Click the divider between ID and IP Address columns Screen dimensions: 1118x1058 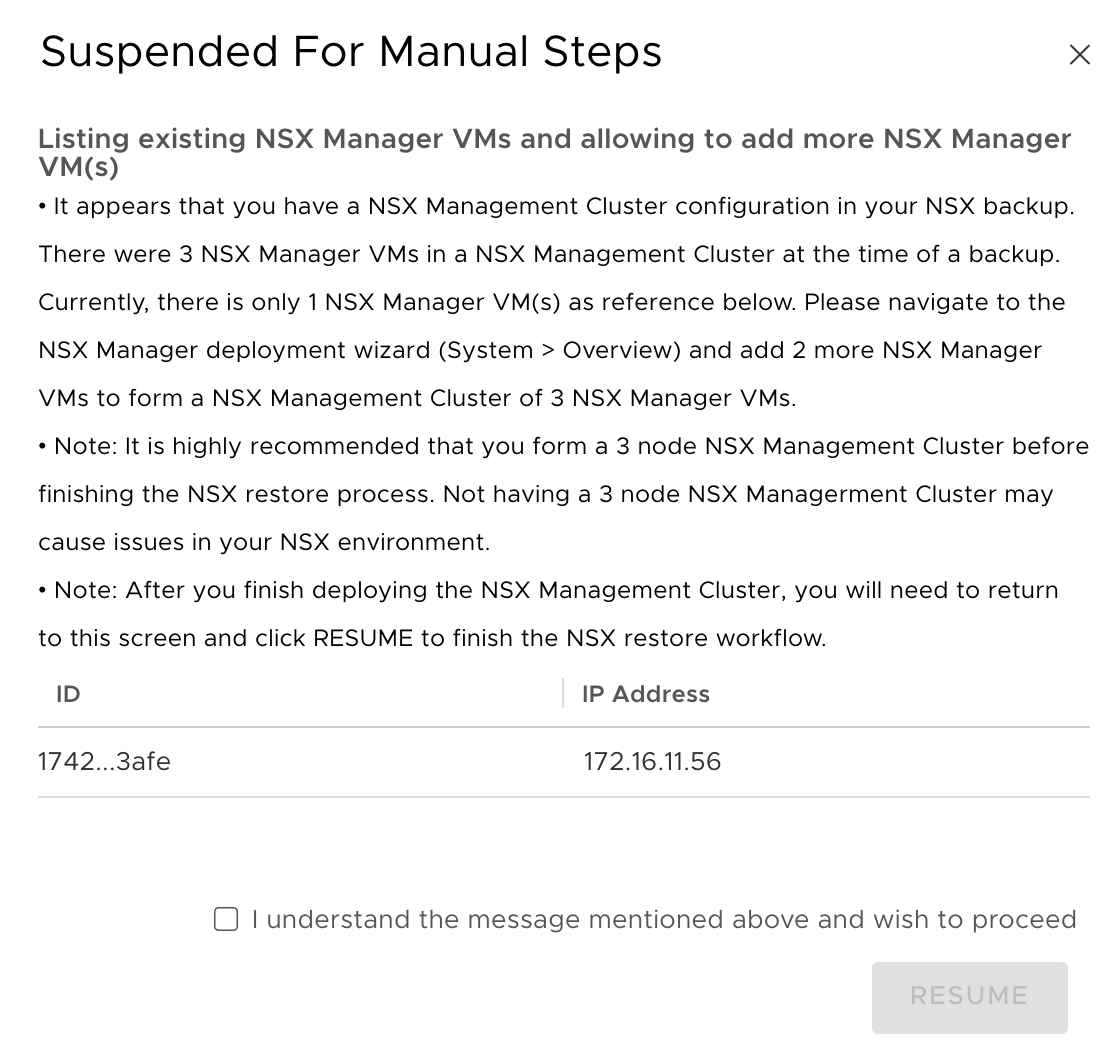point(563,694)
